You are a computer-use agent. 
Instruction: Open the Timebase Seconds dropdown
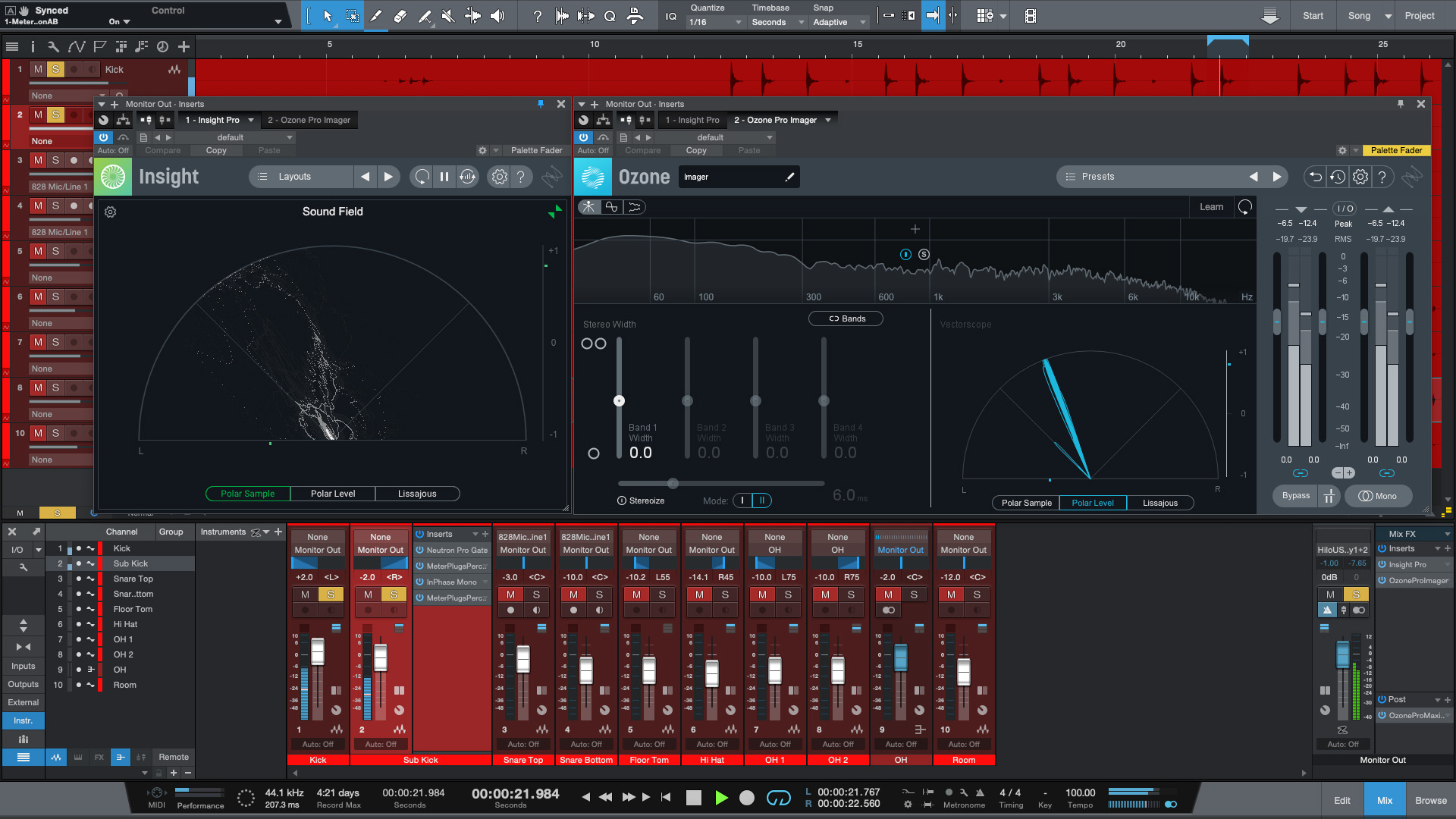tap(777, 23)
